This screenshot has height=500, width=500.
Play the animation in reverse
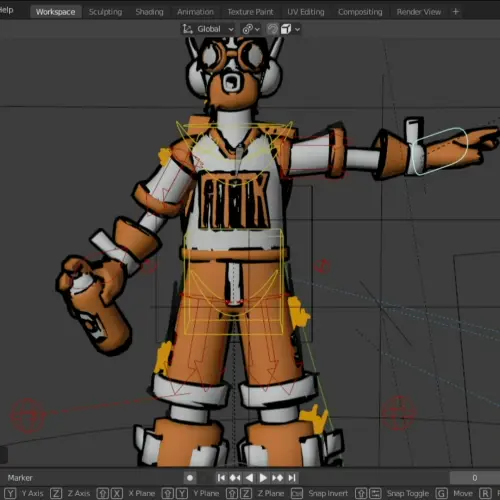click(249, 478)
